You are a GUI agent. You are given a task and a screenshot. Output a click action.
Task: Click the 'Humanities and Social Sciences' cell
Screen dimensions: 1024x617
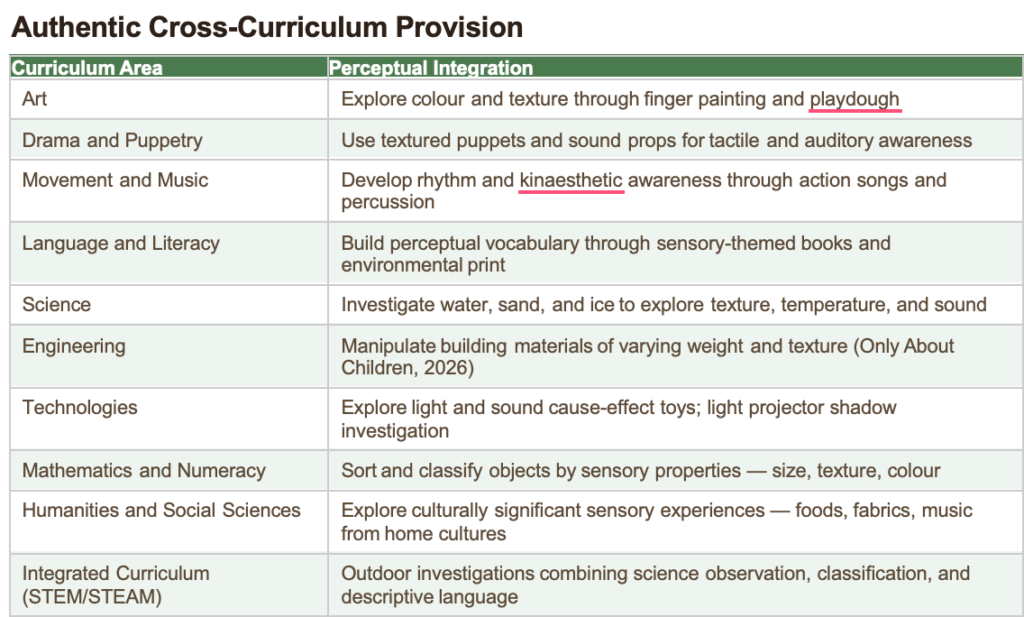(x=161, y=510)
